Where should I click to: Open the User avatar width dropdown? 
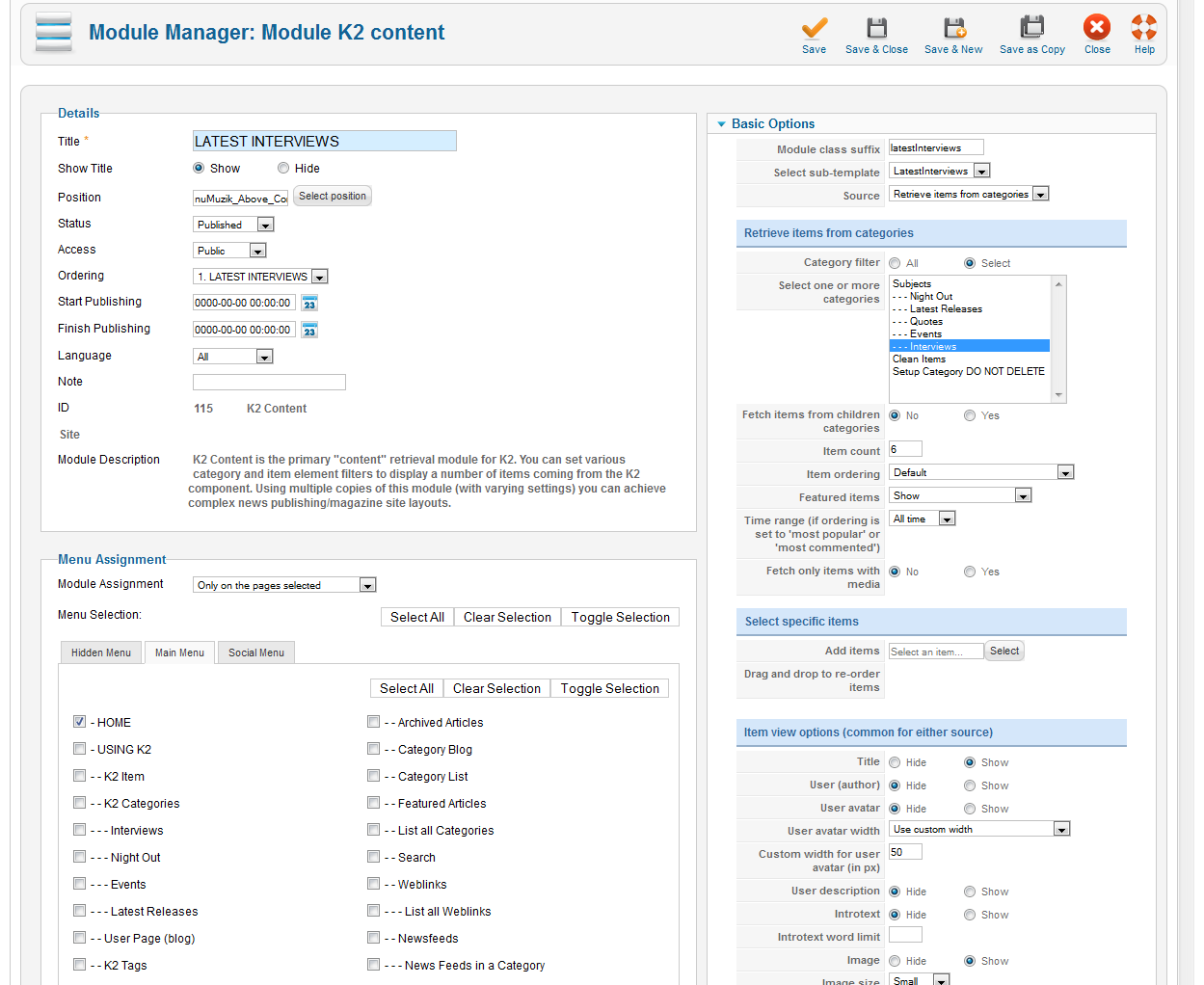(979, 829)
